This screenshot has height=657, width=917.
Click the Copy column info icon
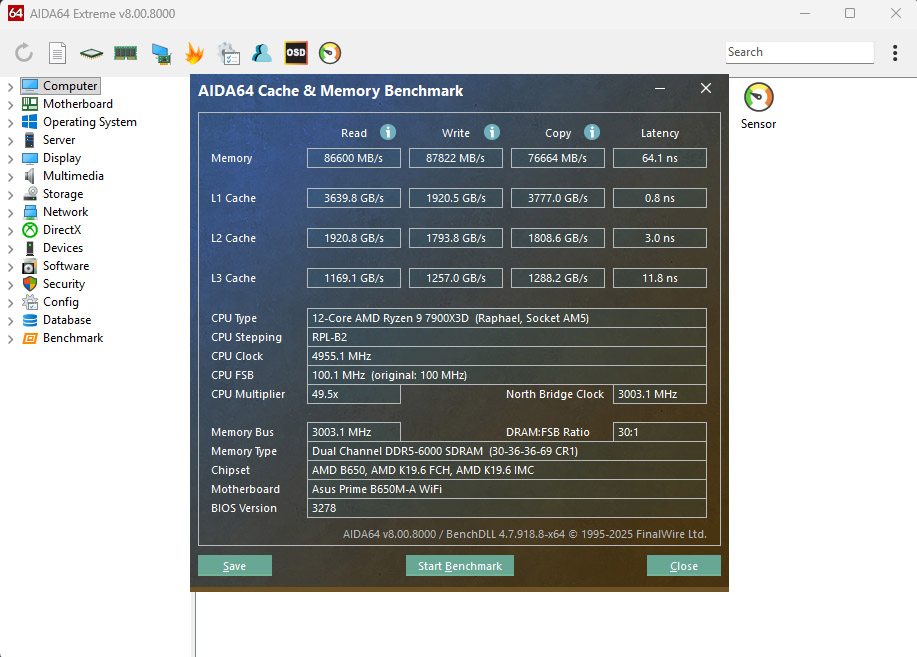[x=592, y=132]
